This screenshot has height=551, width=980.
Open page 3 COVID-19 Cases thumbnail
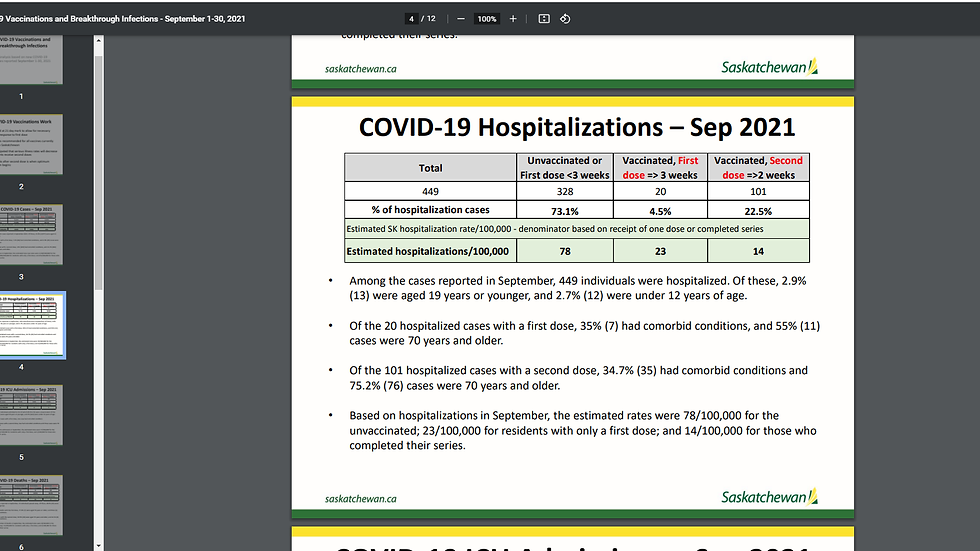click(31, 234)
